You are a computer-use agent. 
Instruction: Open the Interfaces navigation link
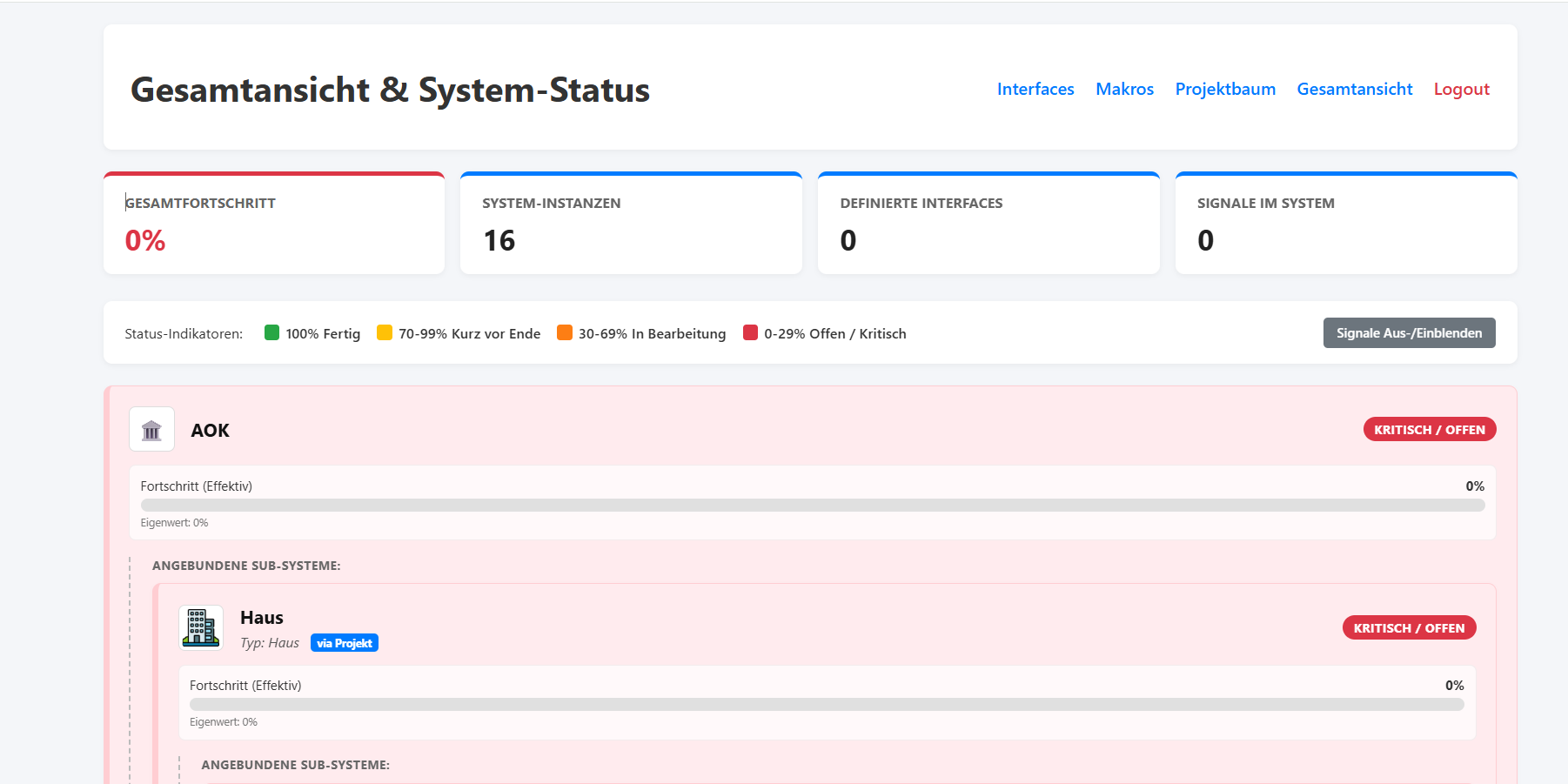coord(1035,89)
